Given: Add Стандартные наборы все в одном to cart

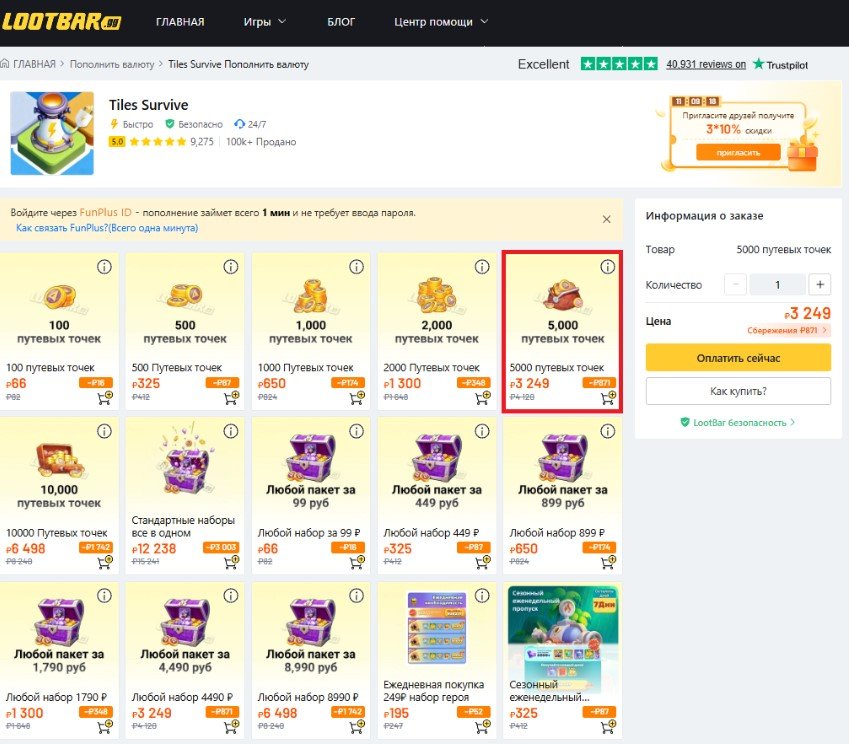Looking at the screenshot, I should pyautogui.click(x=231, y=563).
